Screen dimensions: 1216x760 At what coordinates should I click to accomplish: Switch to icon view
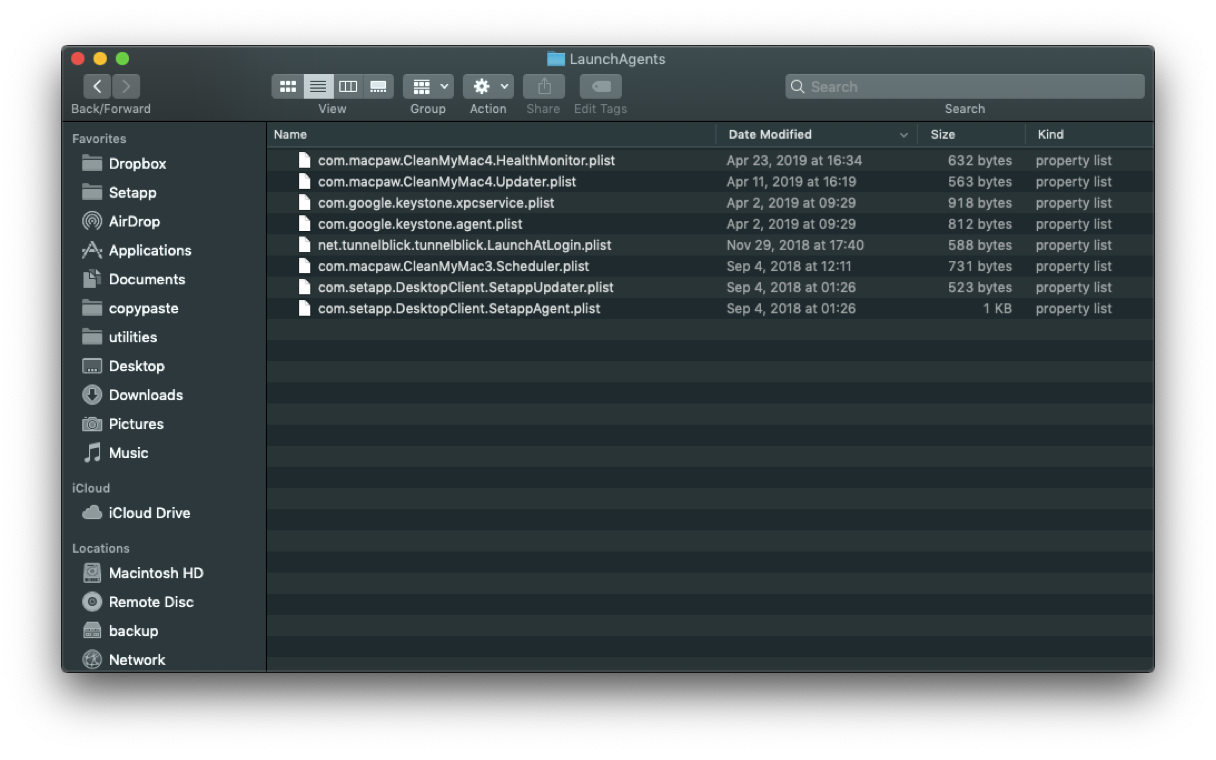pos(288,87)
